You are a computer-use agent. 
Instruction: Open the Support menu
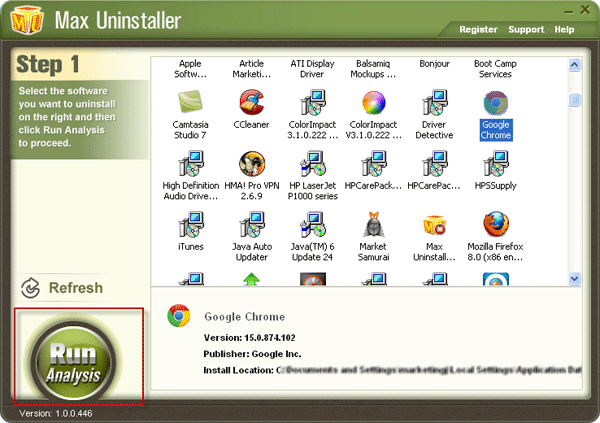(x=526, y=29)
